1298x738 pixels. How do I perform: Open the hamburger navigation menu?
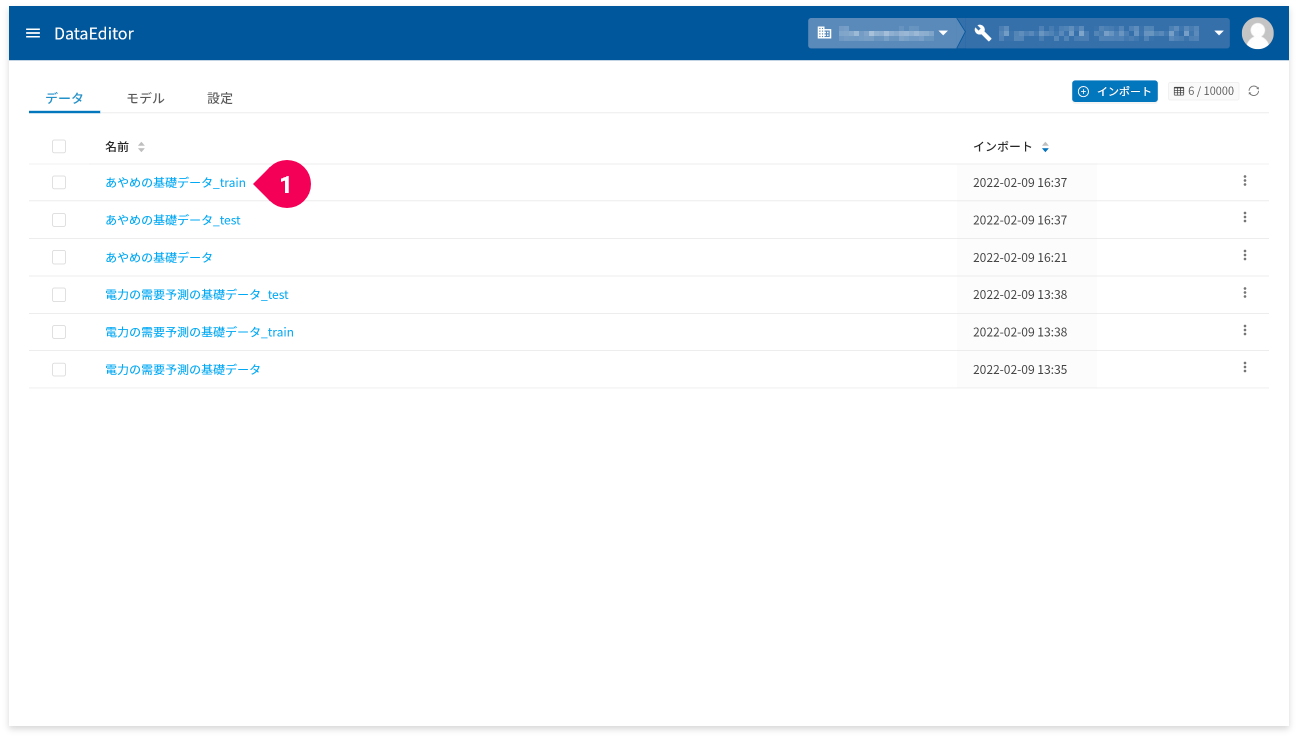click(x=33, y=33)
